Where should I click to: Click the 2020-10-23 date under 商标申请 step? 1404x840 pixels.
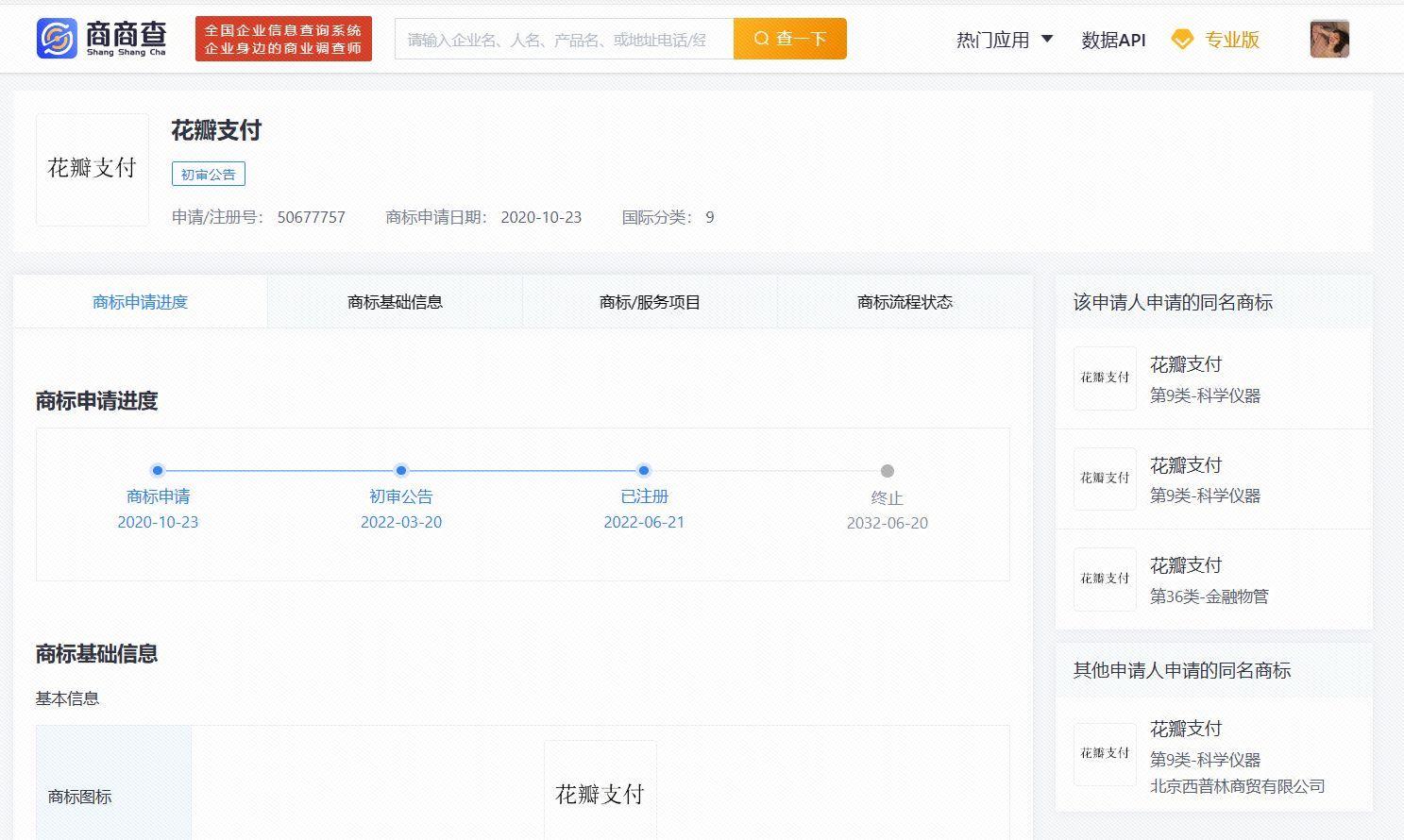coord(158,523)
